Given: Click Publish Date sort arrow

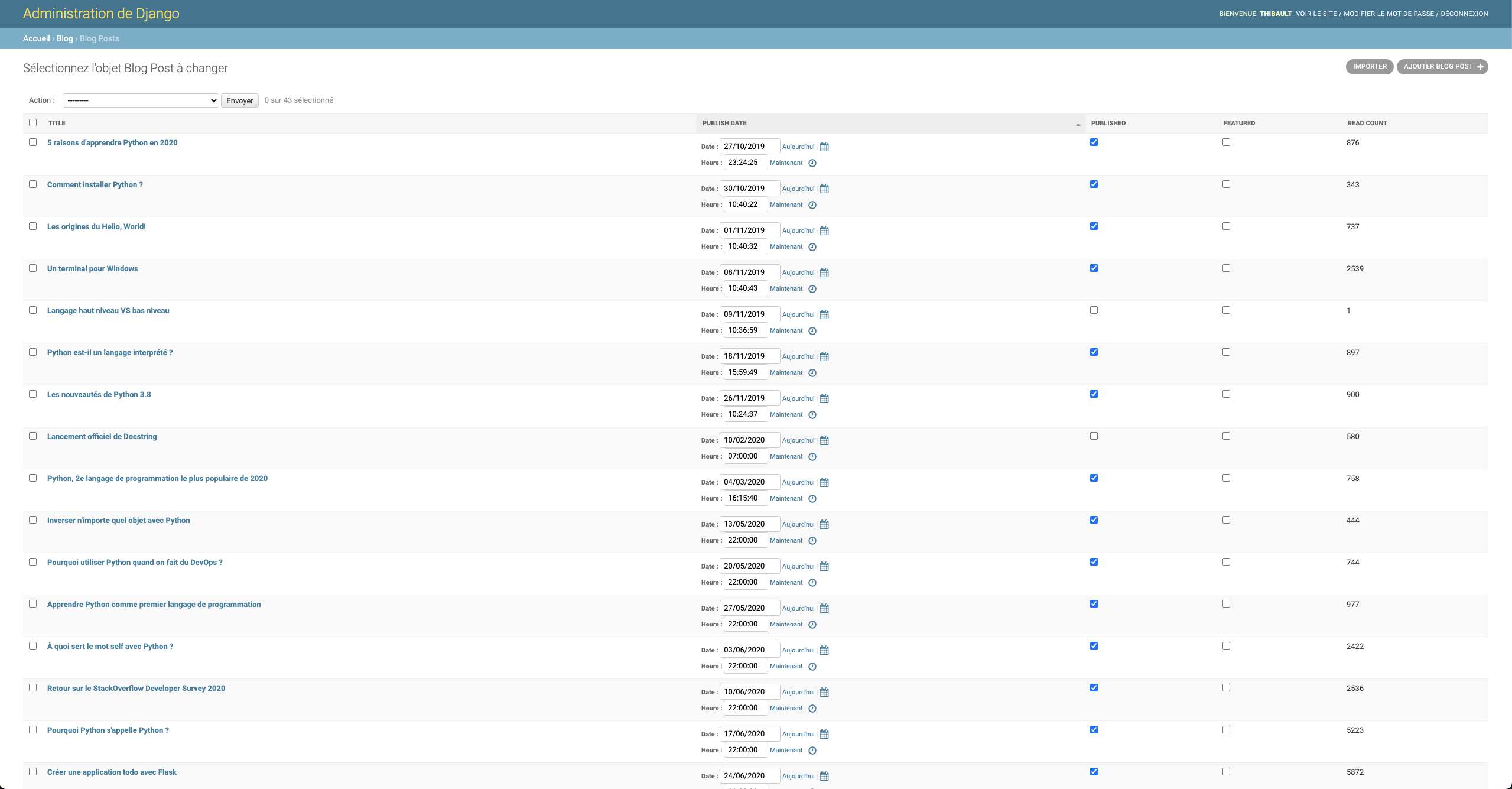Looking at the screenshot, I should click(1078, 124).
